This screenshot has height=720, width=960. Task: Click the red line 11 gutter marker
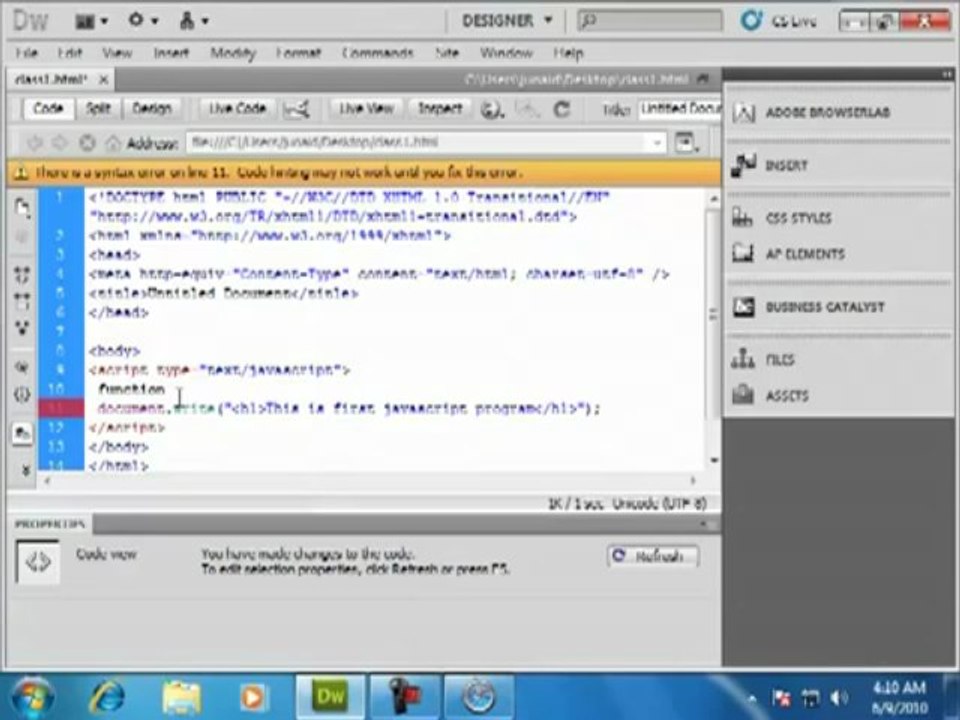click(x=61, y=408)
